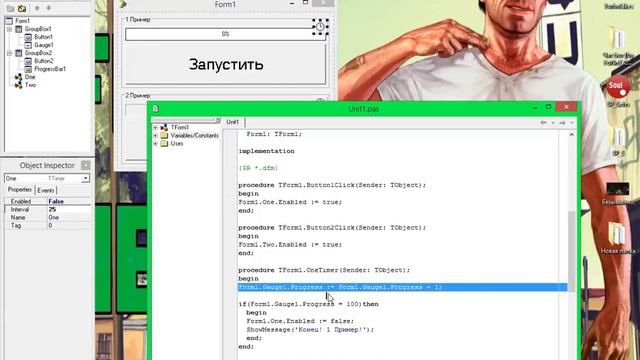Screen dimensions: 640x360
Task: Click the first icon in Object TreeView toolbar
Action: coord(11,8)
